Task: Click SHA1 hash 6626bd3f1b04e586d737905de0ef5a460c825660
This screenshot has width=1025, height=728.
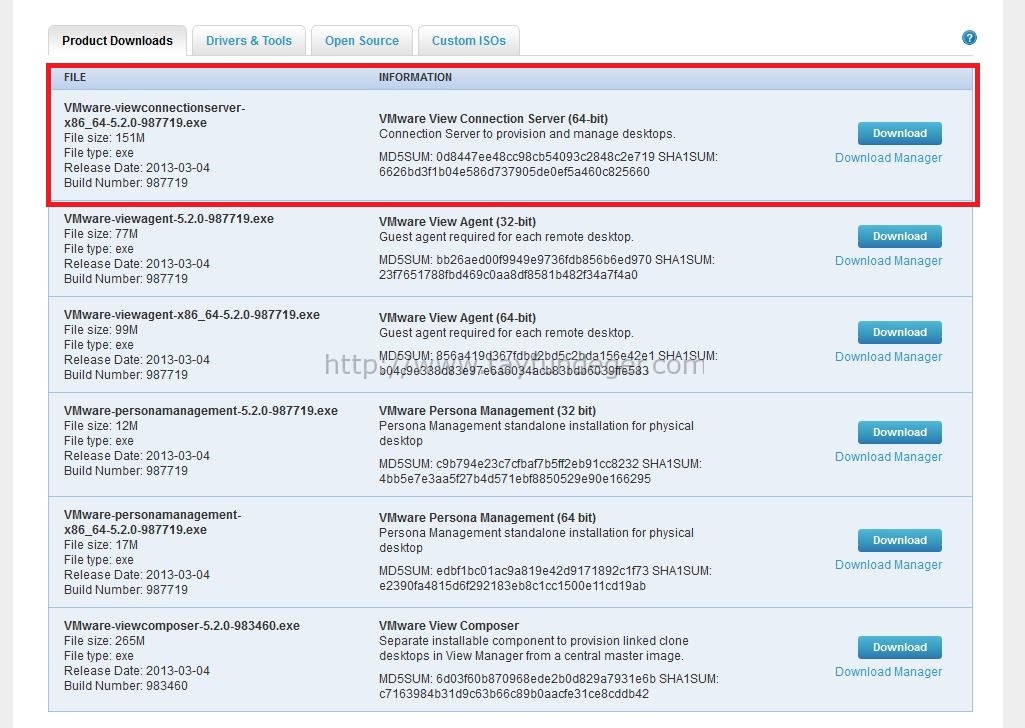Action: (x=514, y=172)
